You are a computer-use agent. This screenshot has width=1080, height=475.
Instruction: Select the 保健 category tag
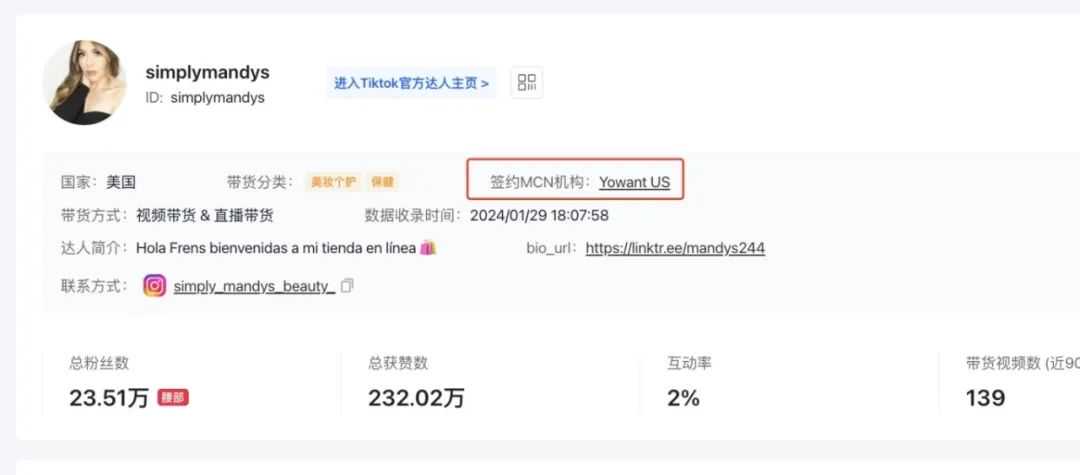(382, 182)
